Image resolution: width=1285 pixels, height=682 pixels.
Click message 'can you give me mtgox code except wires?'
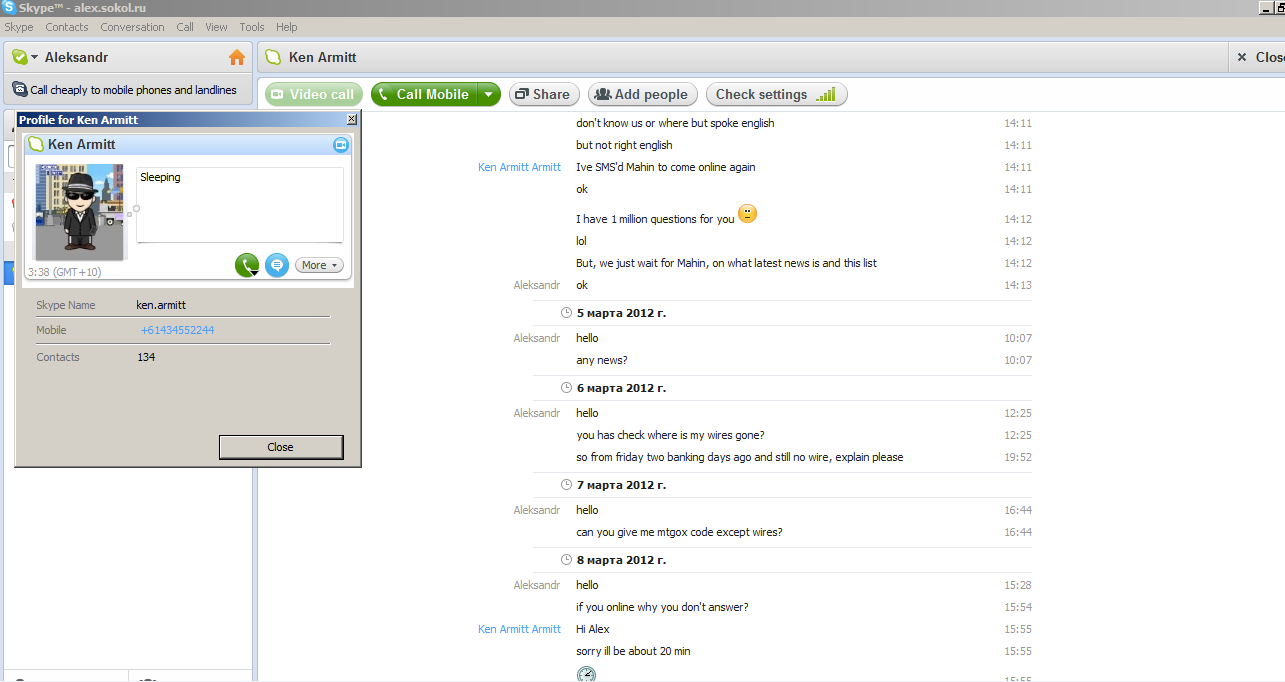click(679, 532)
